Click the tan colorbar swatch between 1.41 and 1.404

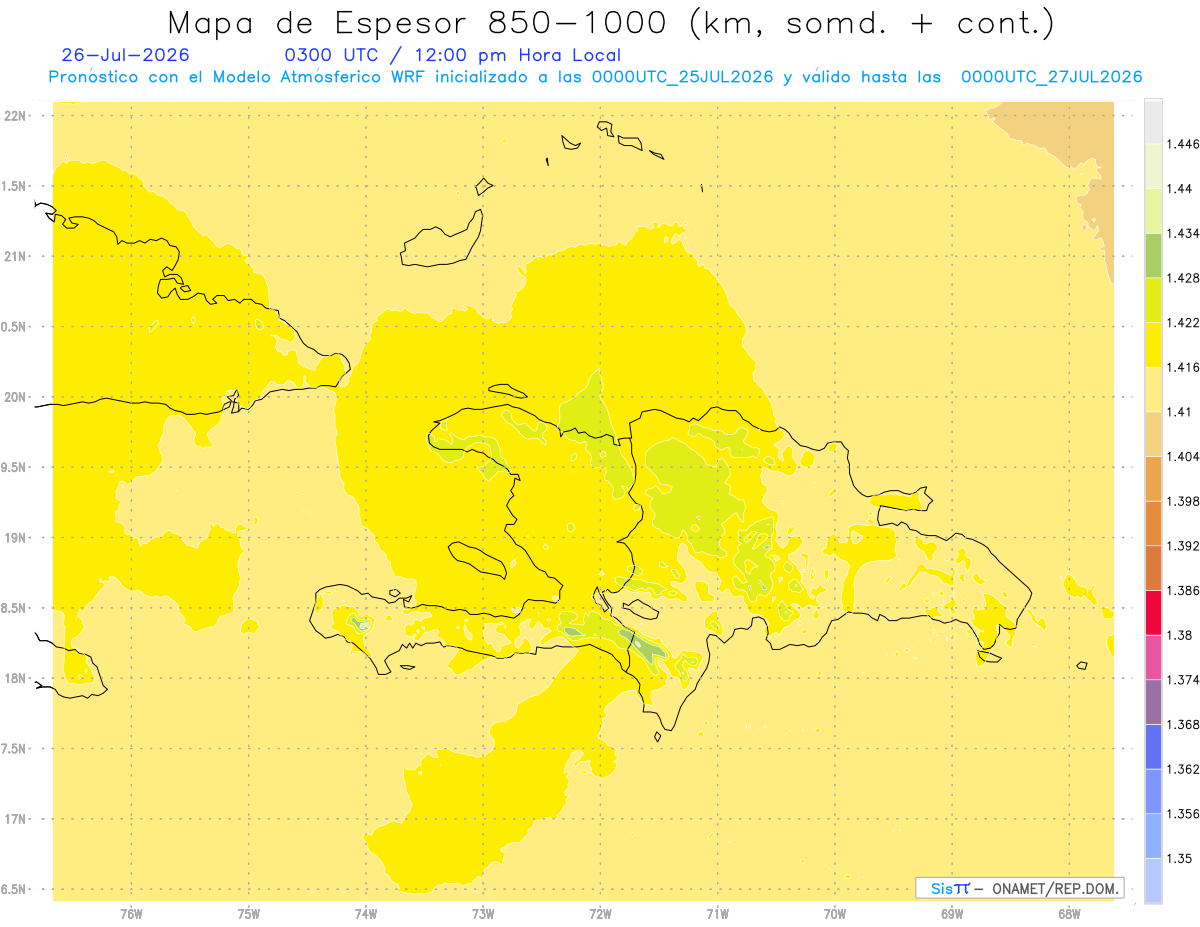pos(1153,434)
